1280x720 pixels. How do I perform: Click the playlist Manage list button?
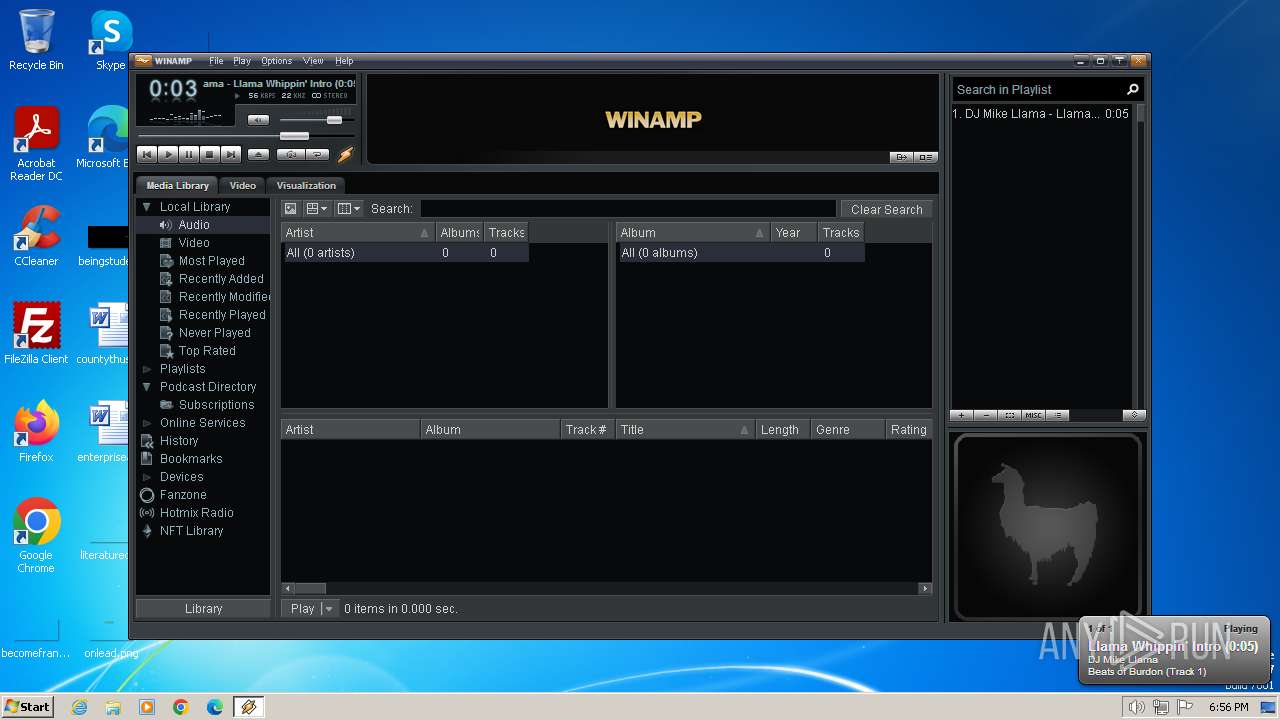pos(1058,415)
